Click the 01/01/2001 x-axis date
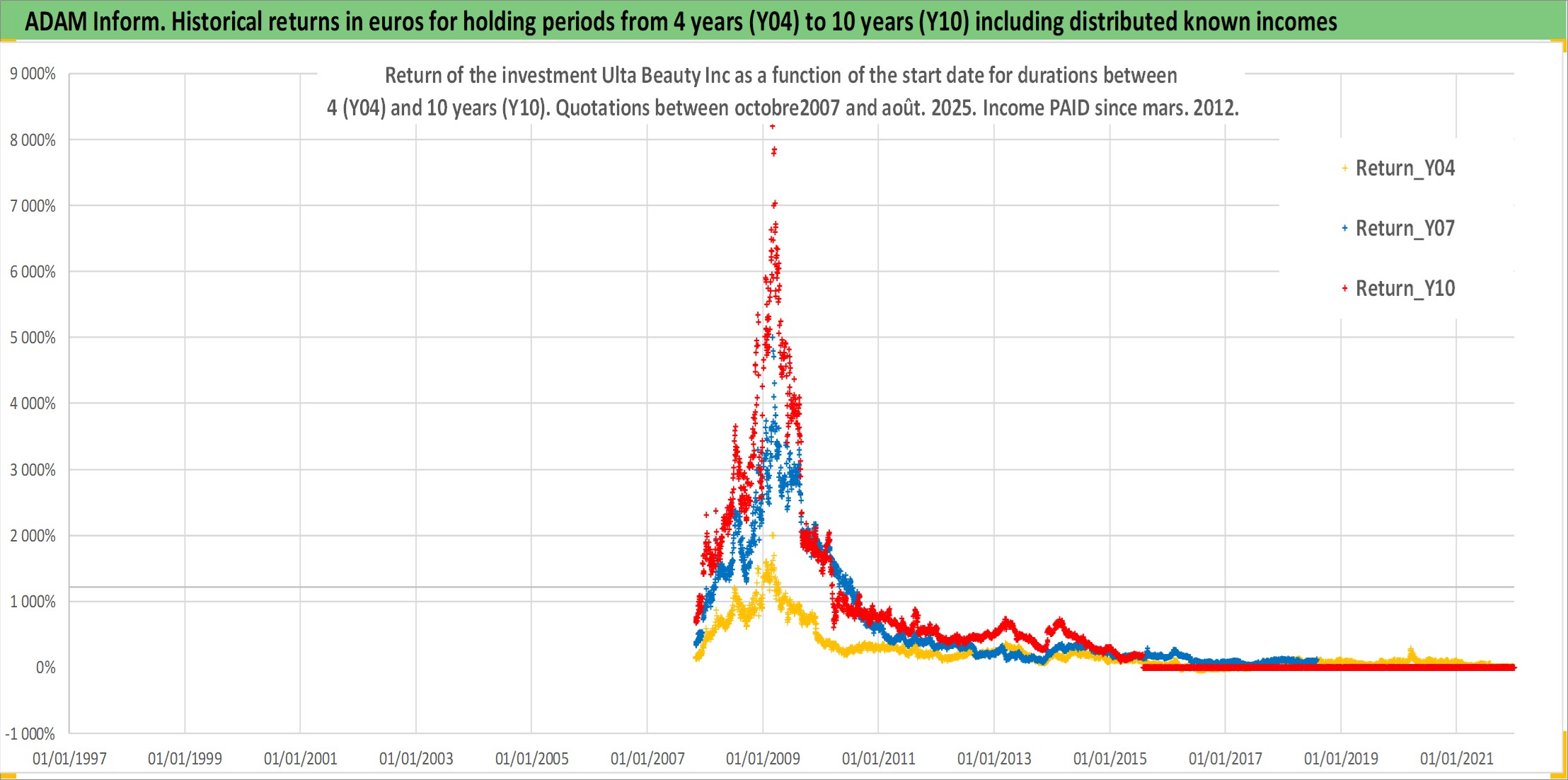The height and width of the screenshot is (780, 1568). point(301,759)
